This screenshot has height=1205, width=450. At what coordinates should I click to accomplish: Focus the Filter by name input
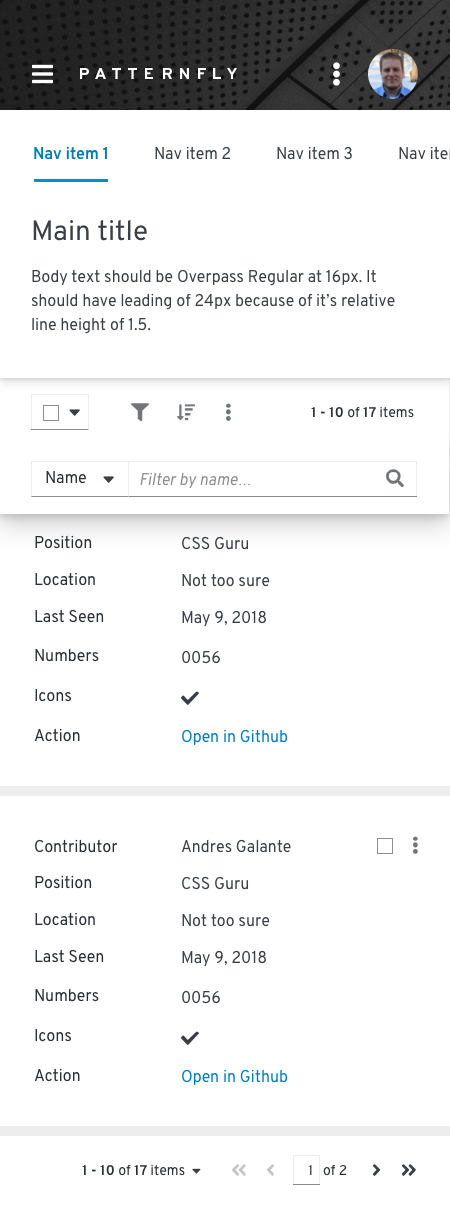tap(255, 479)
